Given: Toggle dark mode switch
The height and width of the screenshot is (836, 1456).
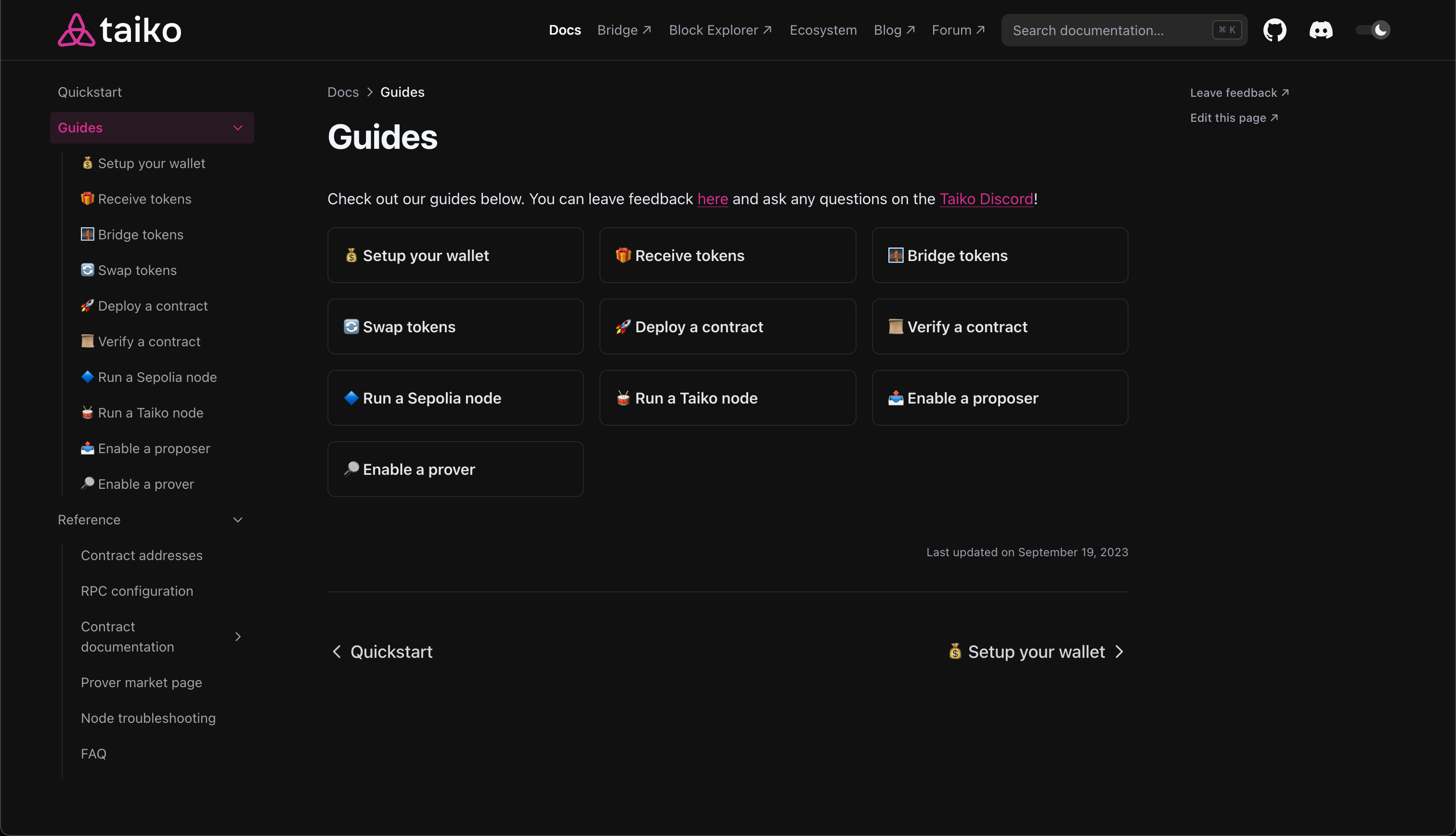Looking at the screenshot, I should pos(1373,30).
